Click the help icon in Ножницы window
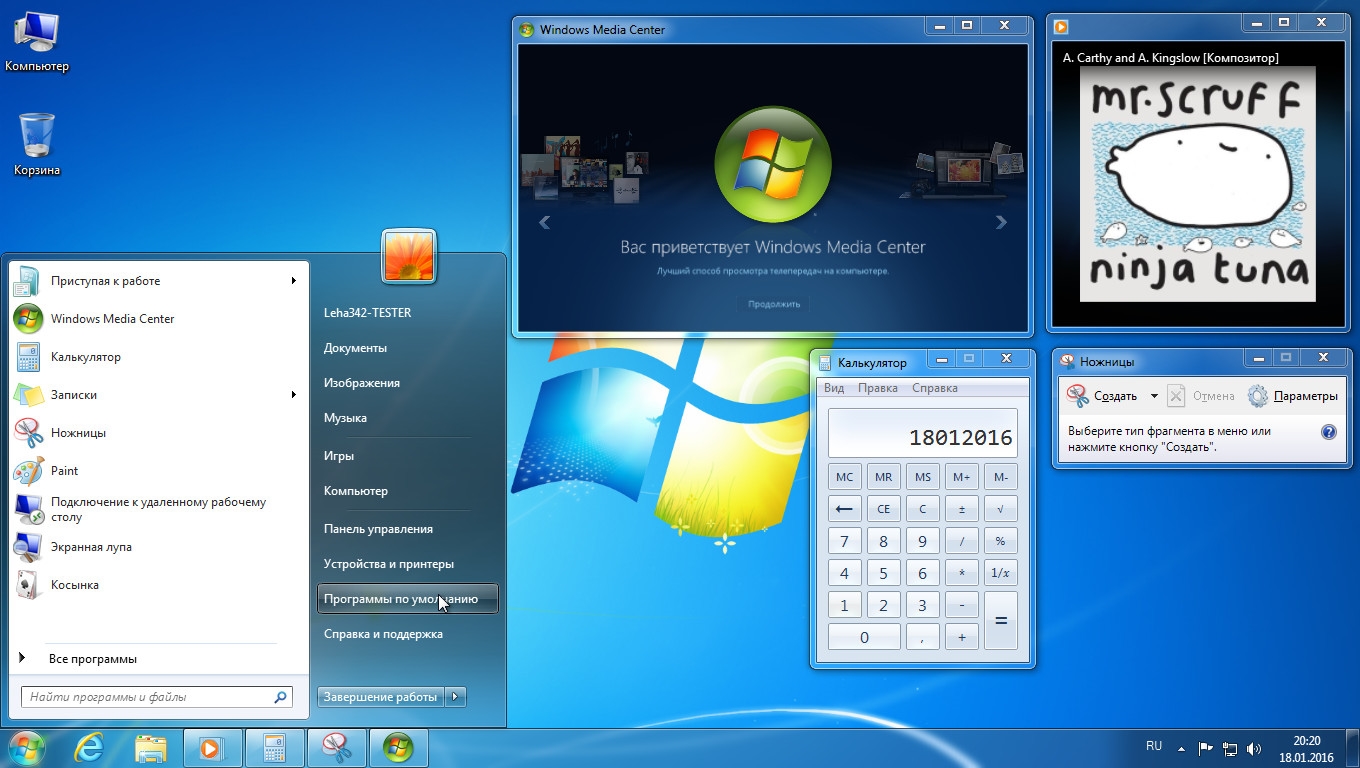The width and height of the screenshot is (1360, 768). click(1328, 432)
